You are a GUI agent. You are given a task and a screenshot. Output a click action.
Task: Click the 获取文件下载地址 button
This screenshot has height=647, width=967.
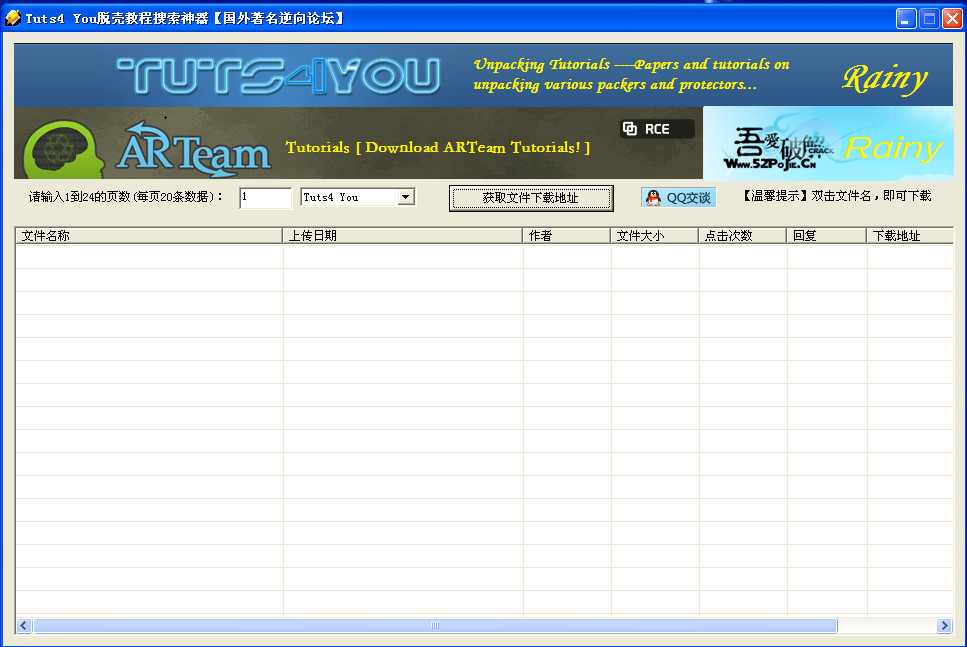pos(531,198)
